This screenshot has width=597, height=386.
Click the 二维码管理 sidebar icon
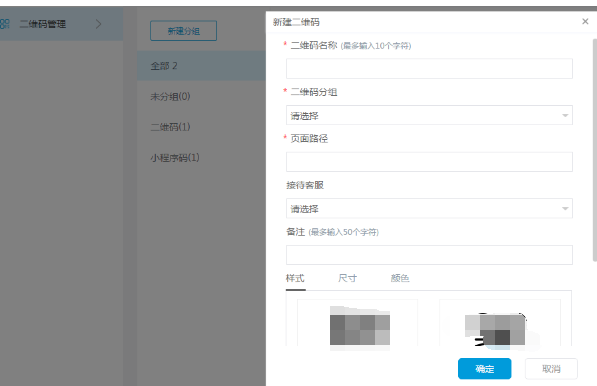coord(5,24)
